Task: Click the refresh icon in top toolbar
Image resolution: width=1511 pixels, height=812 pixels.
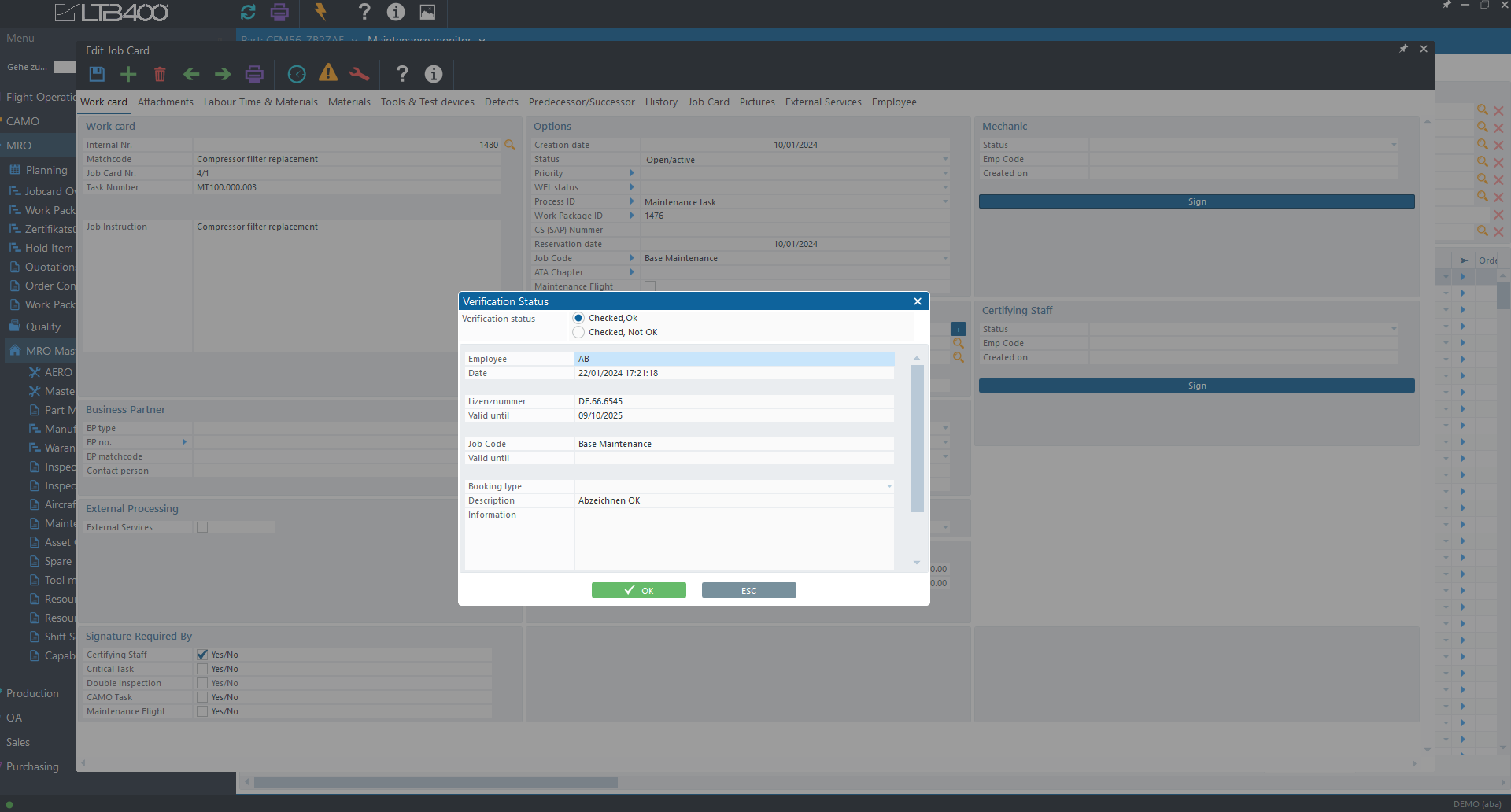Action: click(x=248, y=12)
